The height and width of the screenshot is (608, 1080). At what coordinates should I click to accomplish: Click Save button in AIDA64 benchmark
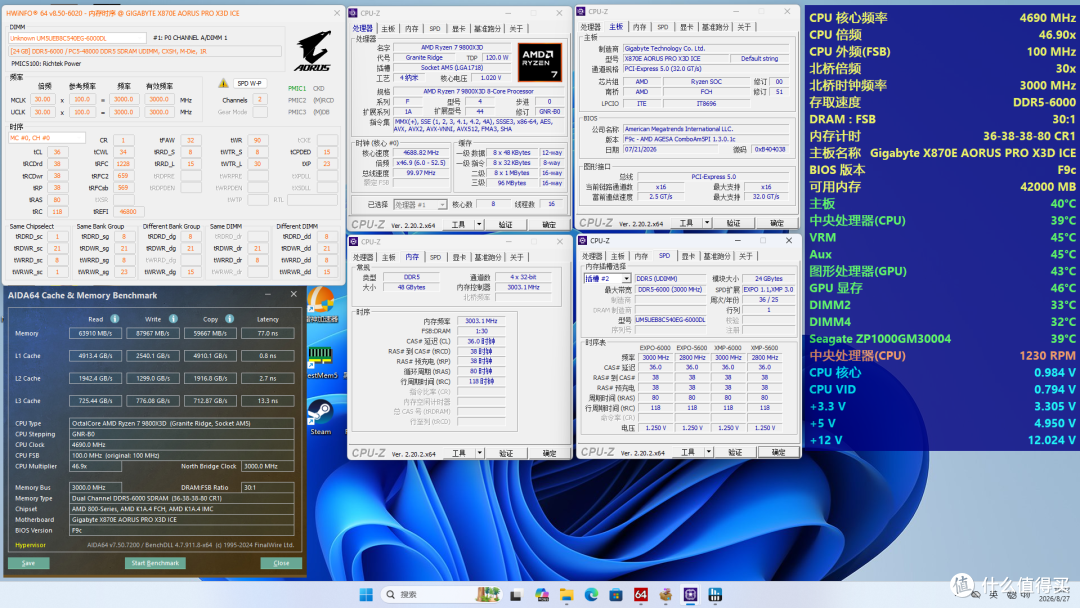(28, 563)
